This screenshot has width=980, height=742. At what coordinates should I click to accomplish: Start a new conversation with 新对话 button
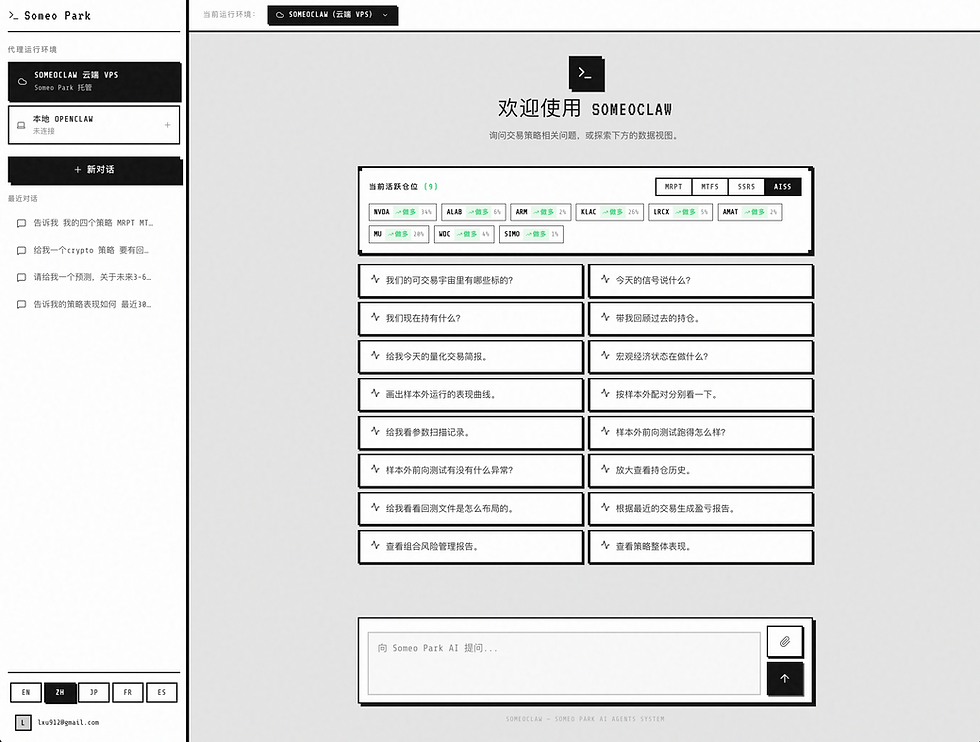click(x=94, y=169)
